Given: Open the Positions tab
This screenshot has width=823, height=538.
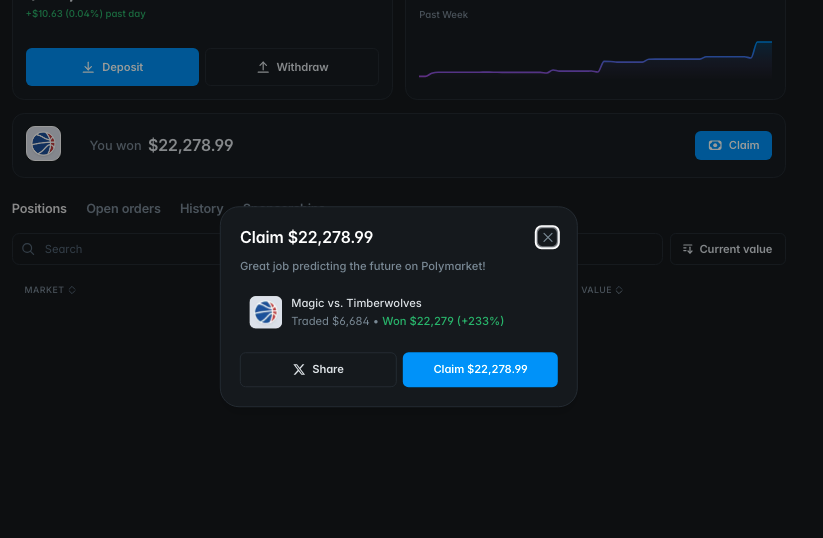Looking at the screenshot, I should click(39, 208).
